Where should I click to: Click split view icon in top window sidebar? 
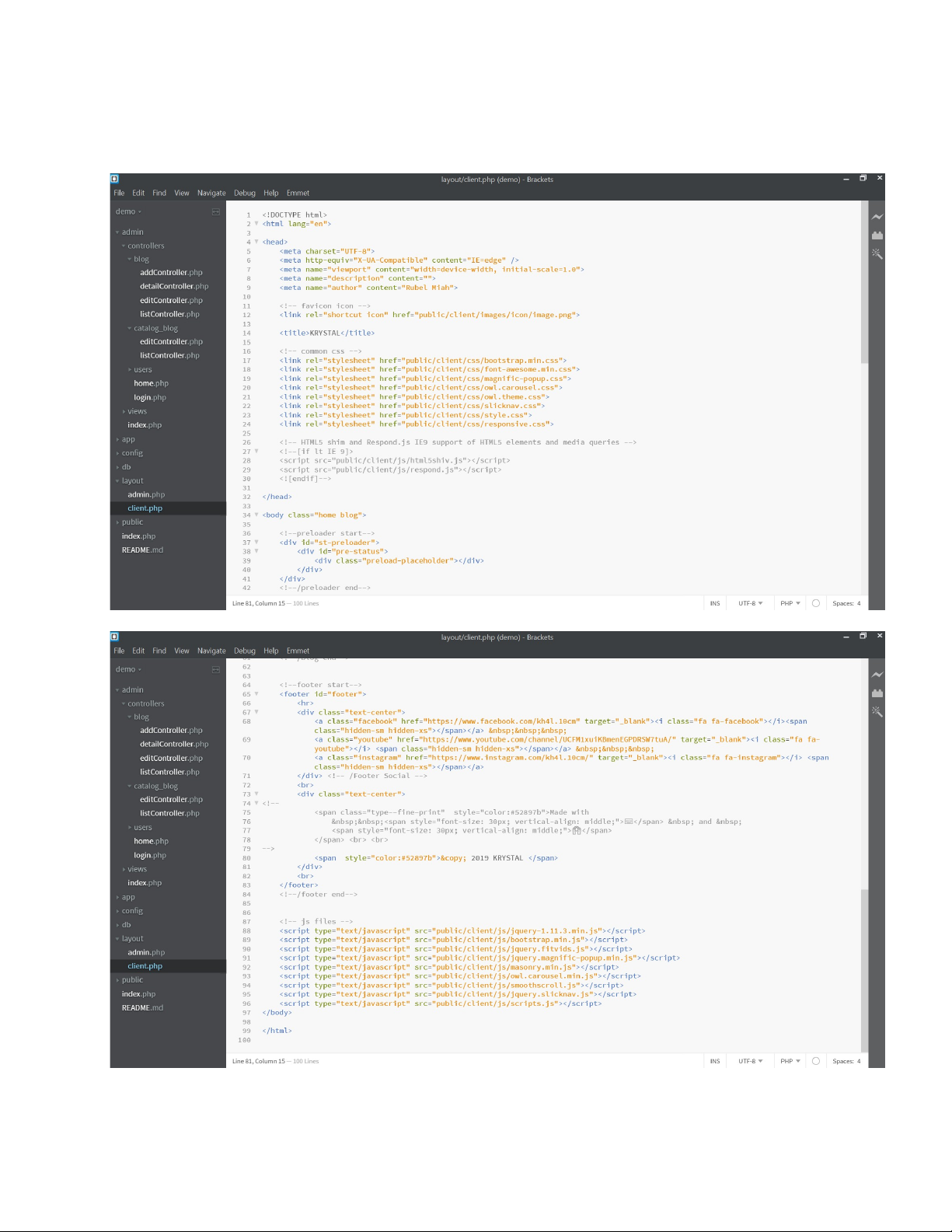click(x=216, y=212)
